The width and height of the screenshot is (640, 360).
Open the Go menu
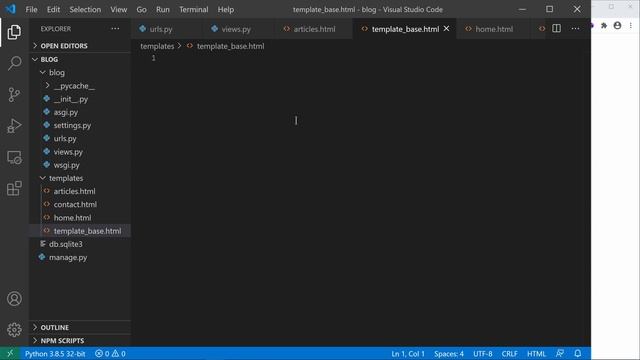141,9
